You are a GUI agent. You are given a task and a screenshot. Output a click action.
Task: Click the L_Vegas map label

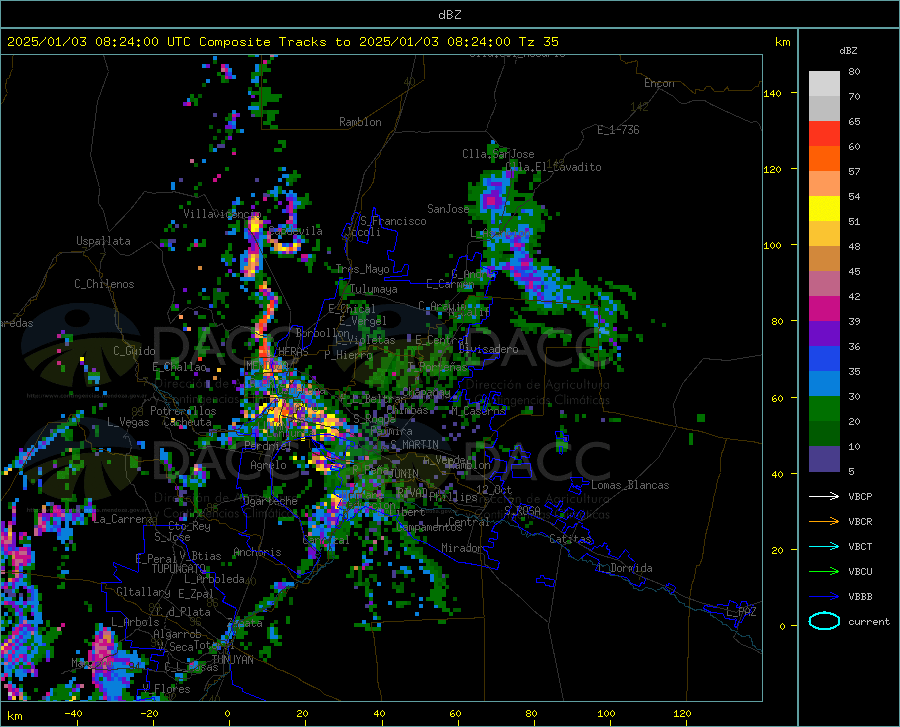(x=128, y=422)
